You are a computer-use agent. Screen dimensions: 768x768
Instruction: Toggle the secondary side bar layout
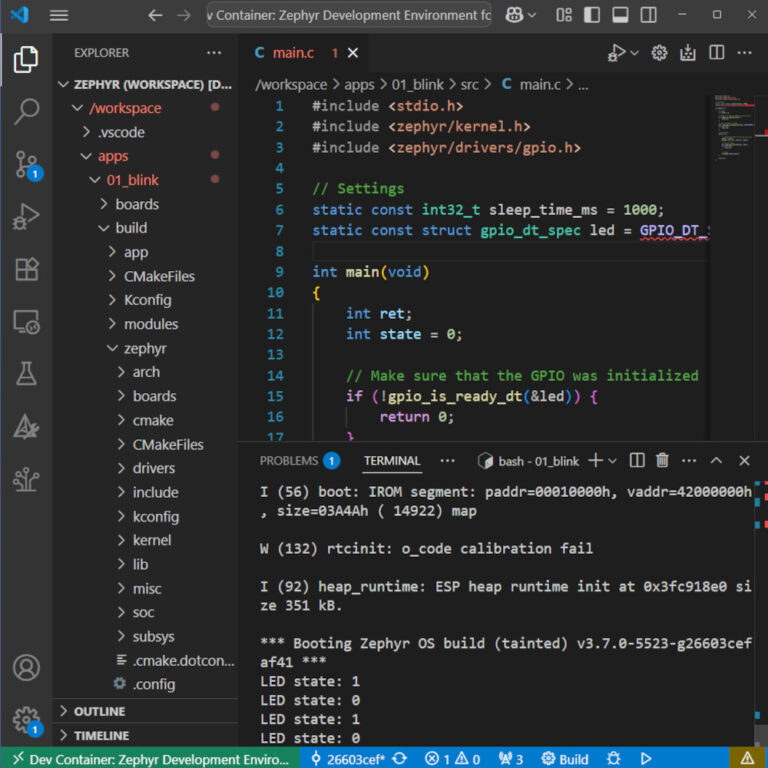[647, 15]
